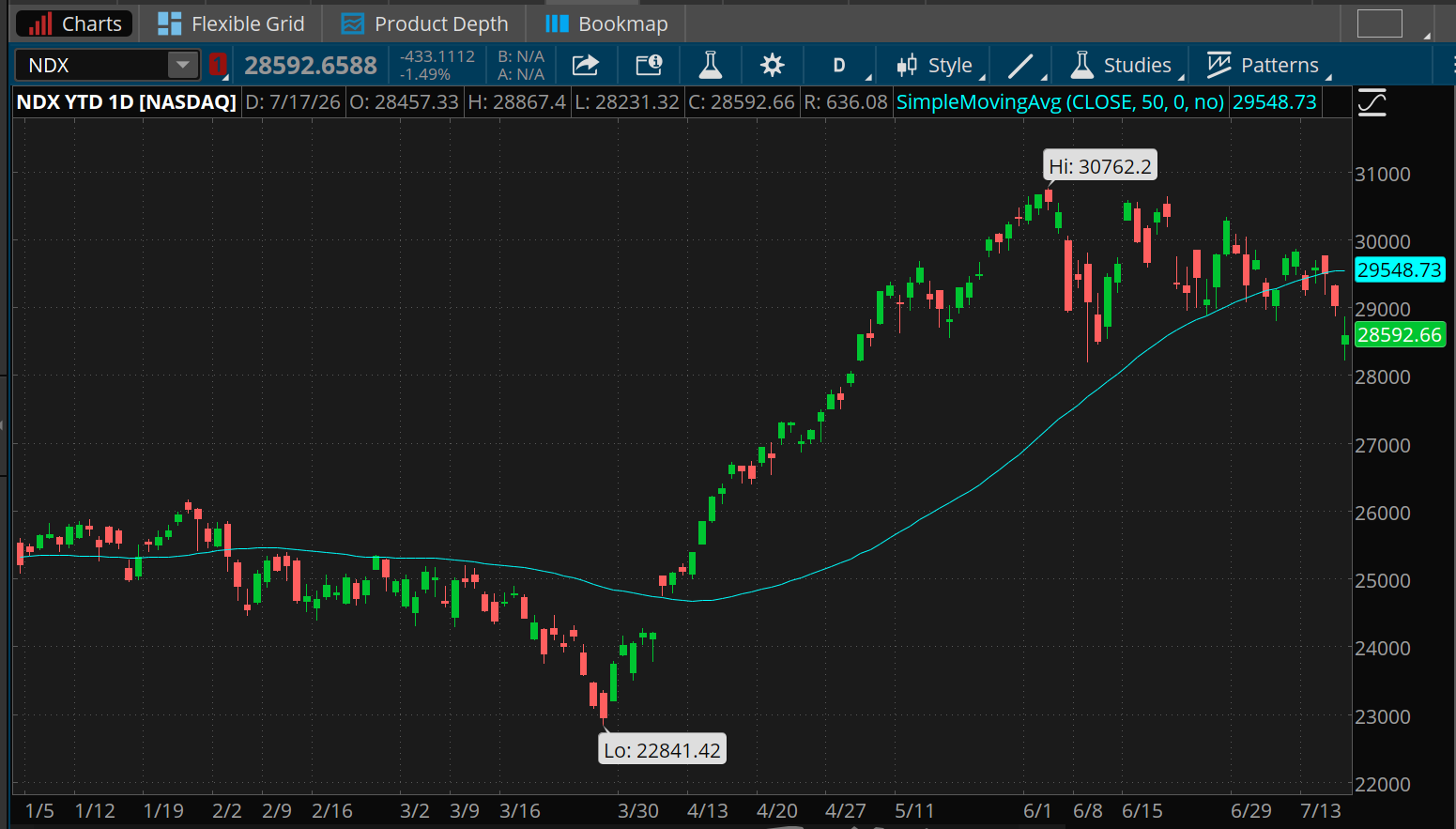This screenshot has width=1456, height=829.
Task: Click the NDX symbol input field
Action: click(92, 65)
